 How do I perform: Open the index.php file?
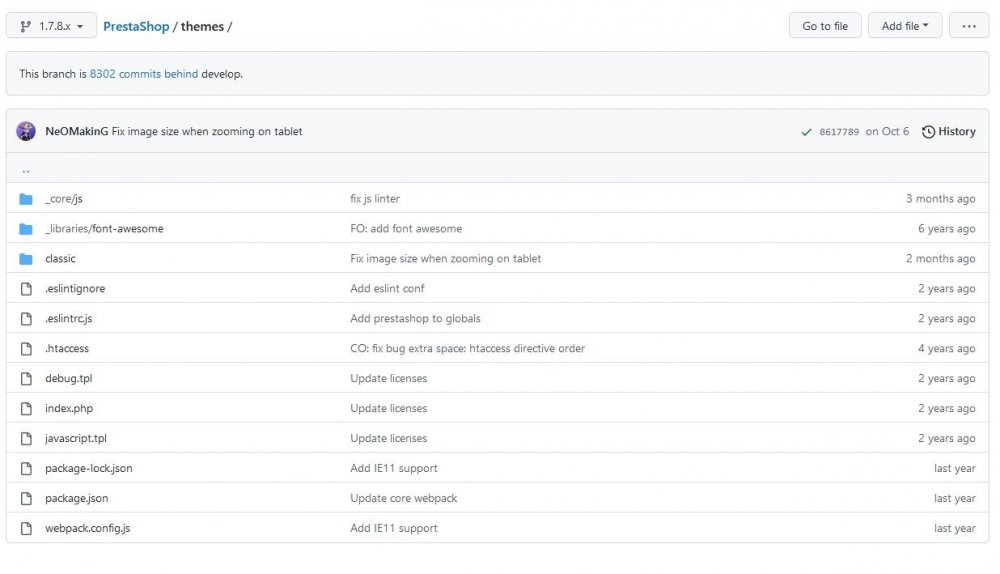pyautogui.click(x=69, y=408)
